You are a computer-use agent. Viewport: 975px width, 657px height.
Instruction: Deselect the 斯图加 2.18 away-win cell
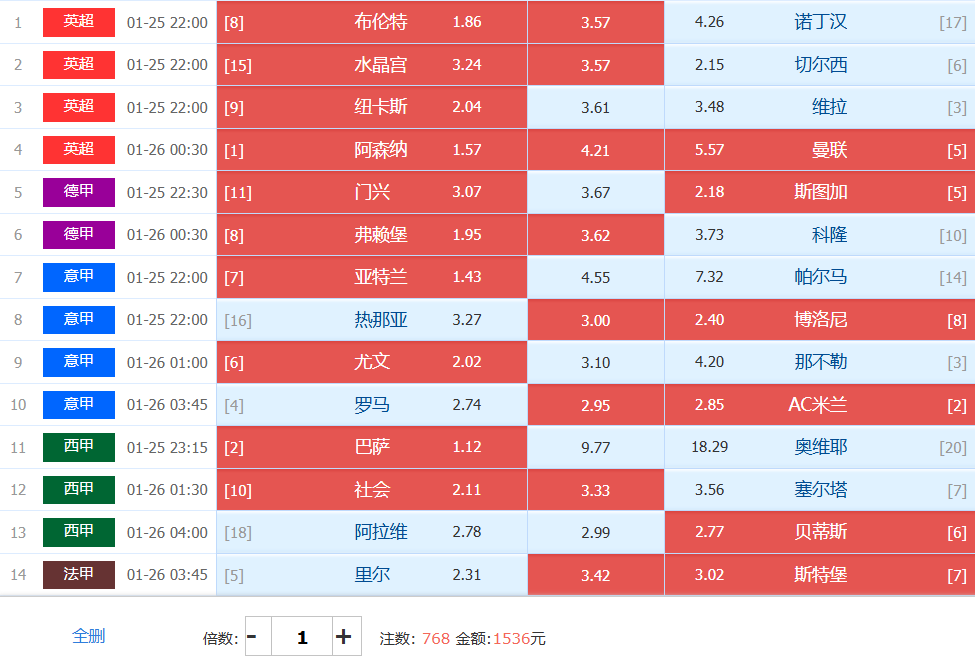coord(819,192)
